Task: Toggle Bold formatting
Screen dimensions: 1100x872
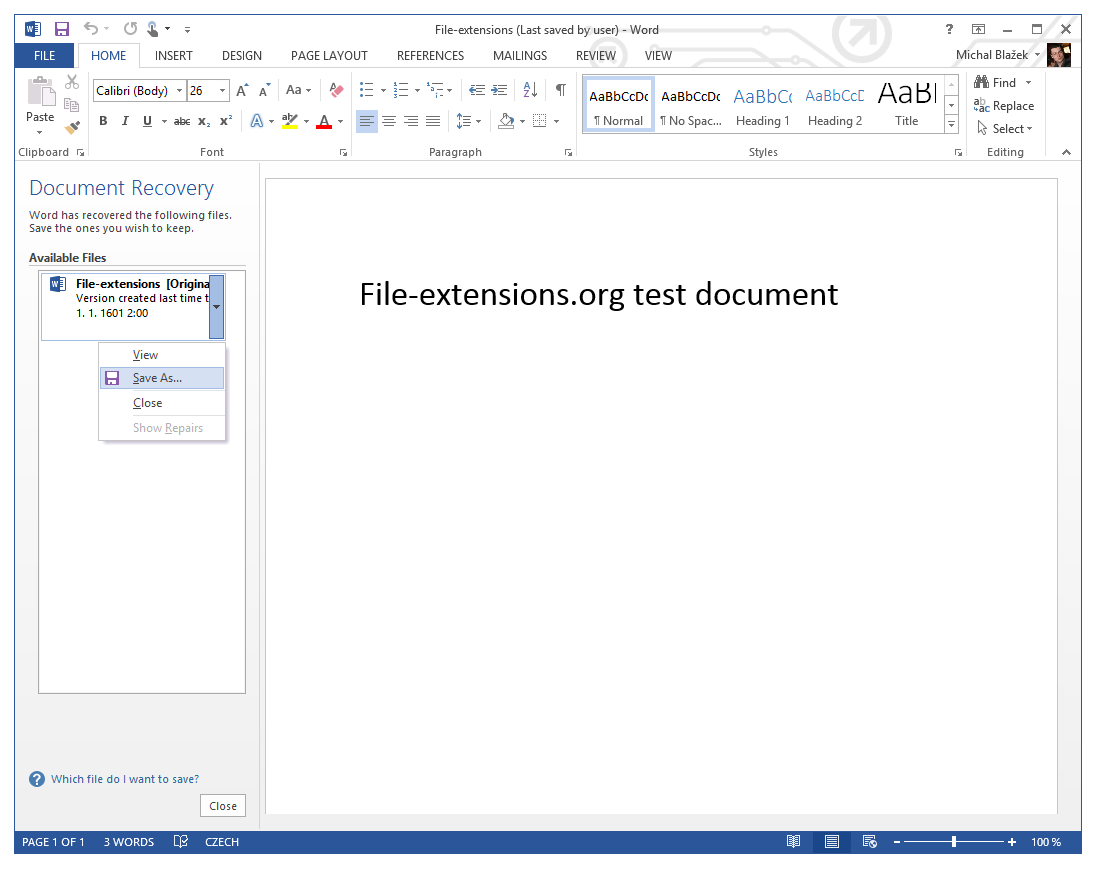Action: pos(103,121)
